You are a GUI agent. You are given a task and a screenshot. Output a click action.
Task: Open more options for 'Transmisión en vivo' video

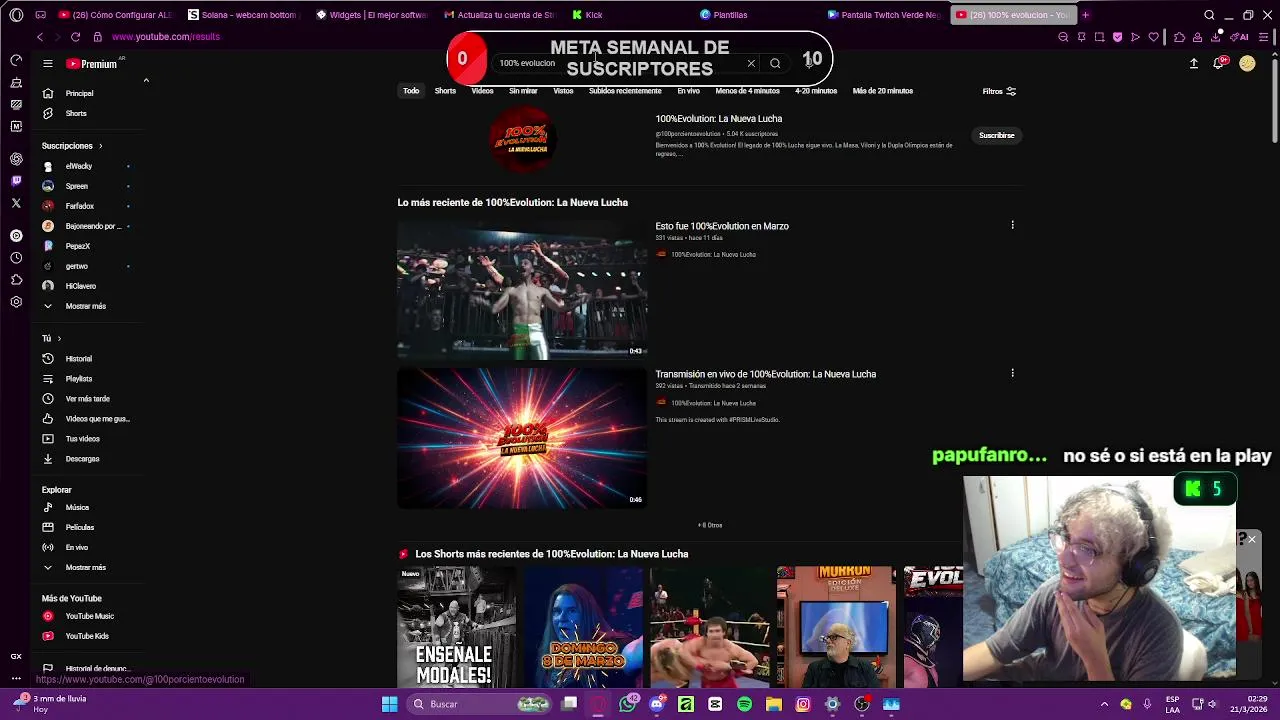pos(1012,373)
